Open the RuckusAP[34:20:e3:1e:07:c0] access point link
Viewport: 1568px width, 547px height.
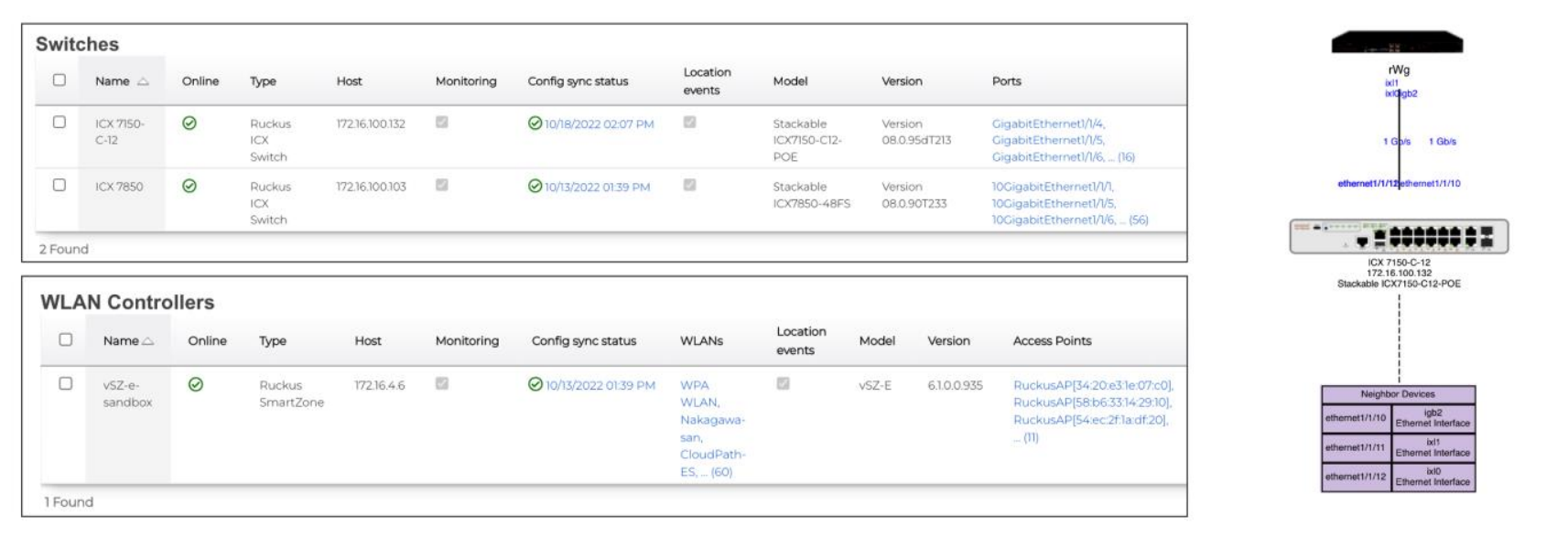[1093, 385]
